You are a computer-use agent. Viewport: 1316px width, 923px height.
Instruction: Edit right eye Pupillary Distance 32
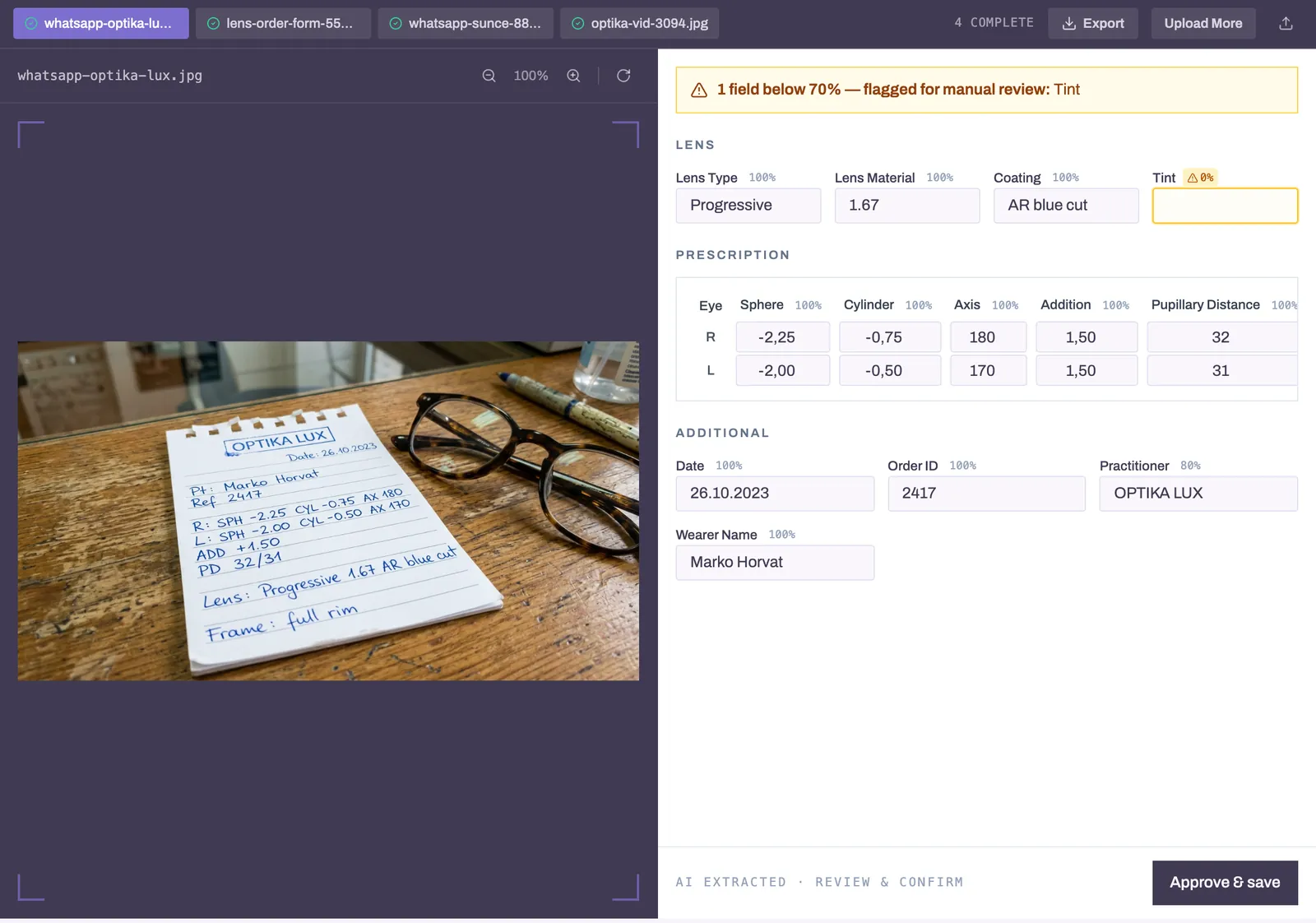click(x=1222, y=337)
